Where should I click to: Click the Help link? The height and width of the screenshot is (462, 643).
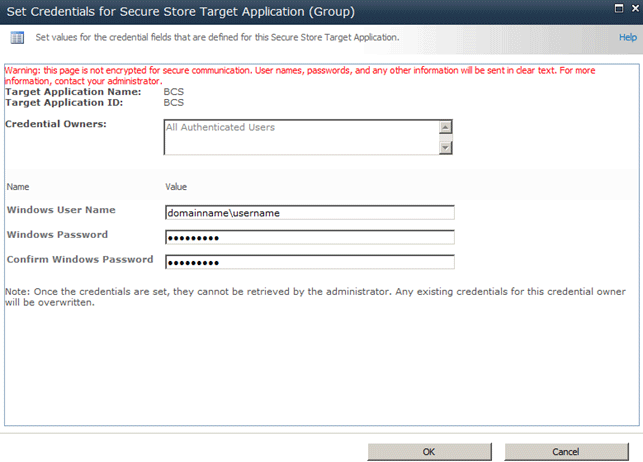(627, 37)
